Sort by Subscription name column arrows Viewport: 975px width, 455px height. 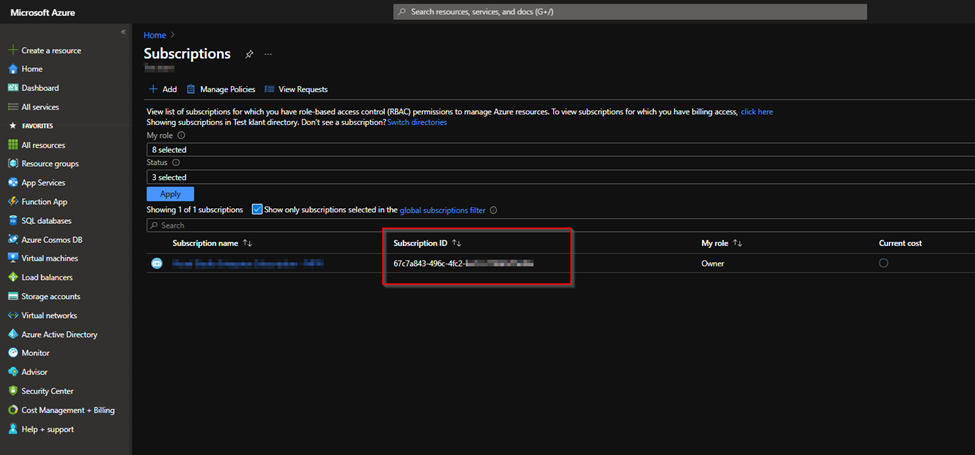[247, 243]
